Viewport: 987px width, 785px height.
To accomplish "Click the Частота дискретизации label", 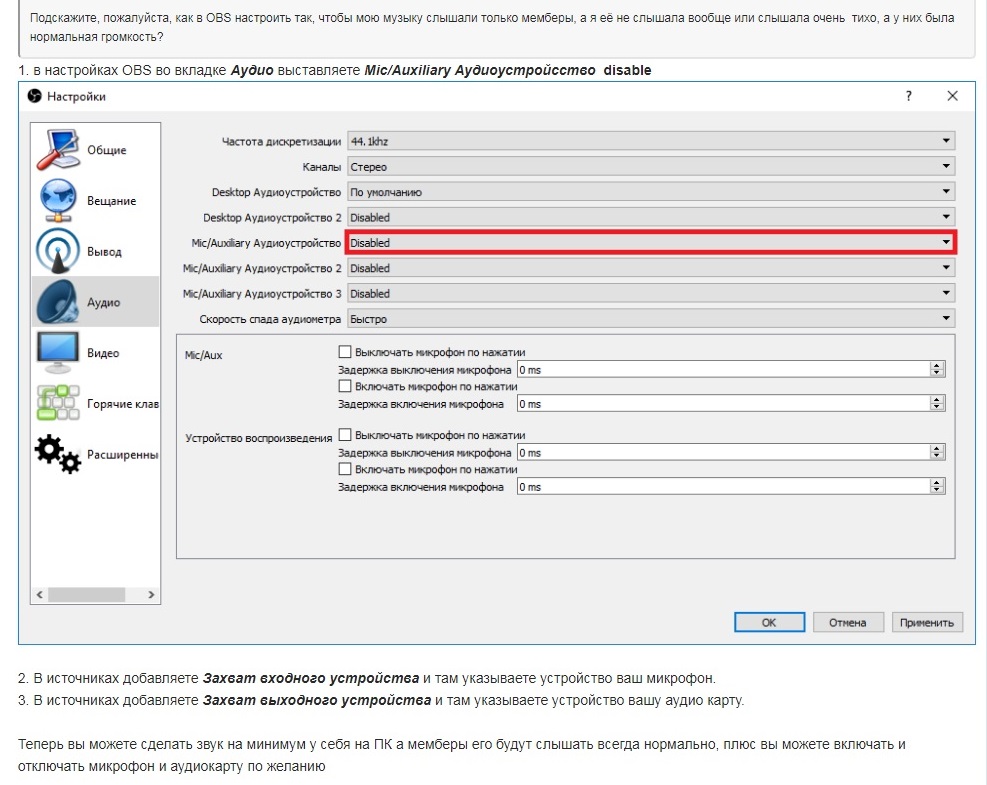I will [x=281, y=142].
